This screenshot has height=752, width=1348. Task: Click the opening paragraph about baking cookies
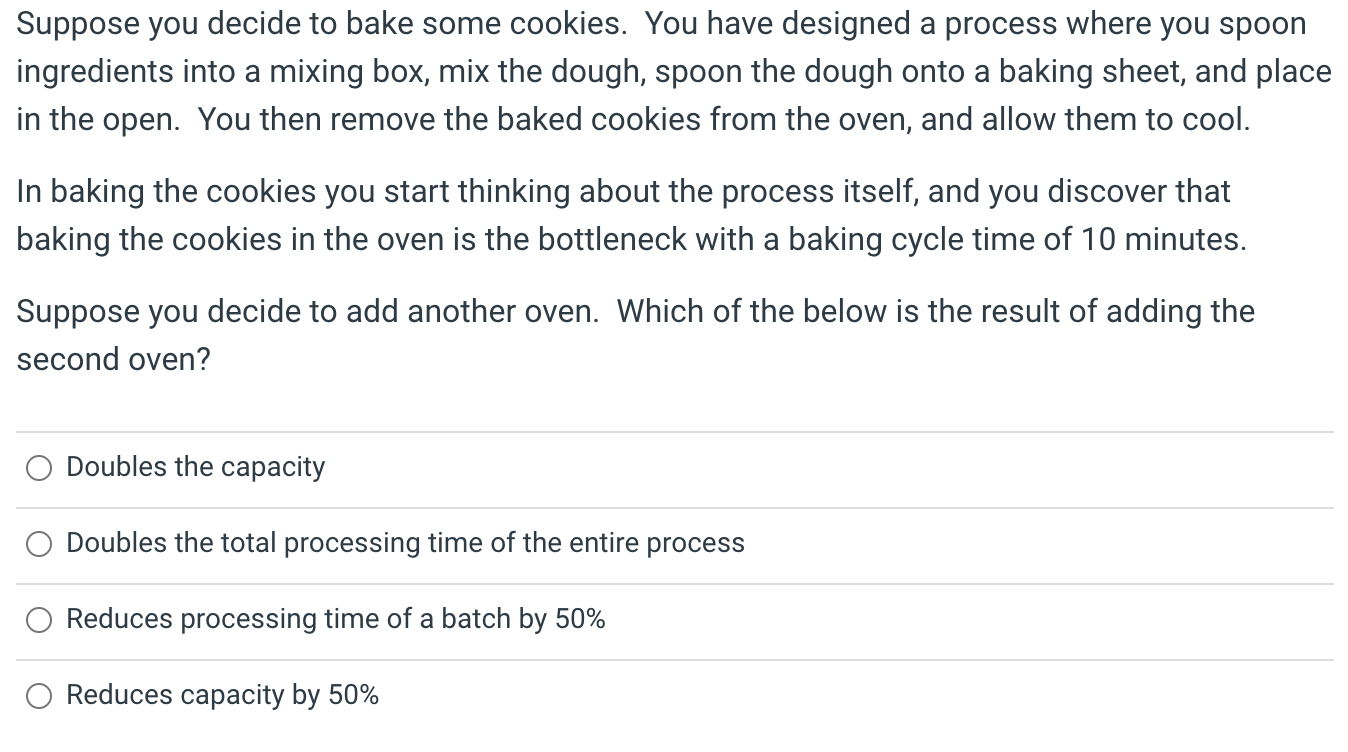click(x=674, y=71)
